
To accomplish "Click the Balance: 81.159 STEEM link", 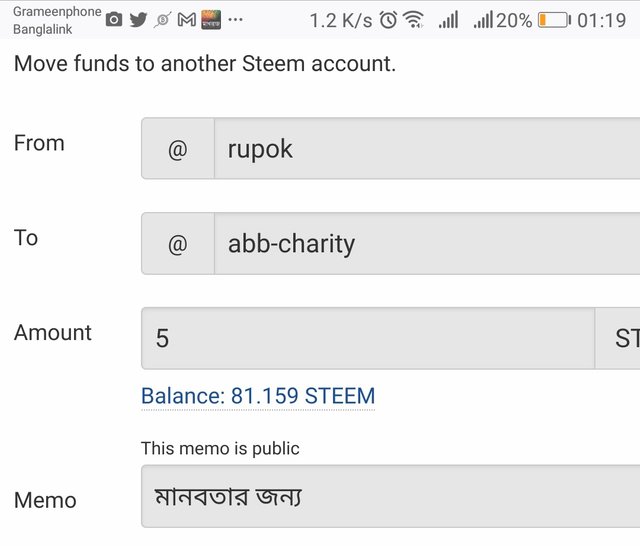I will point(258,396).
